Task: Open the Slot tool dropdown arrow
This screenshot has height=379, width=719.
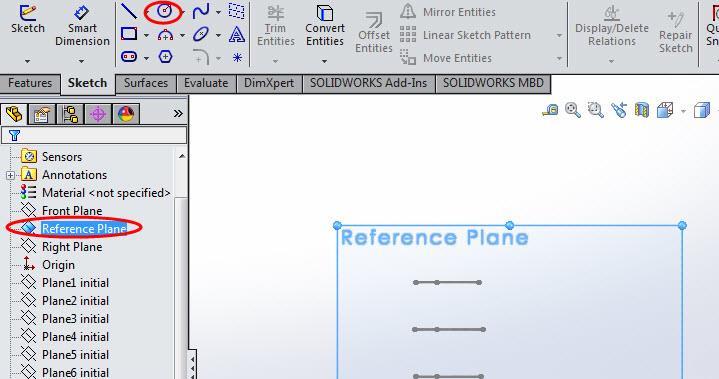Action: pos(146,58)
